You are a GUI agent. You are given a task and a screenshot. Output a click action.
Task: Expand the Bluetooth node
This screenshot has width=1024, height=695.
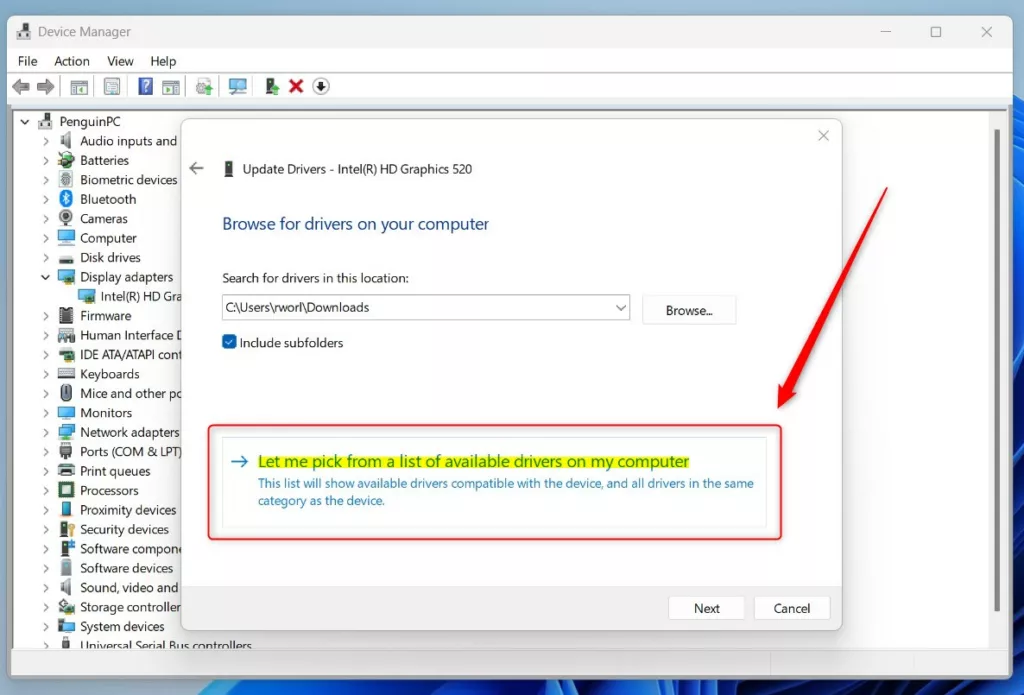pos(45,199)
